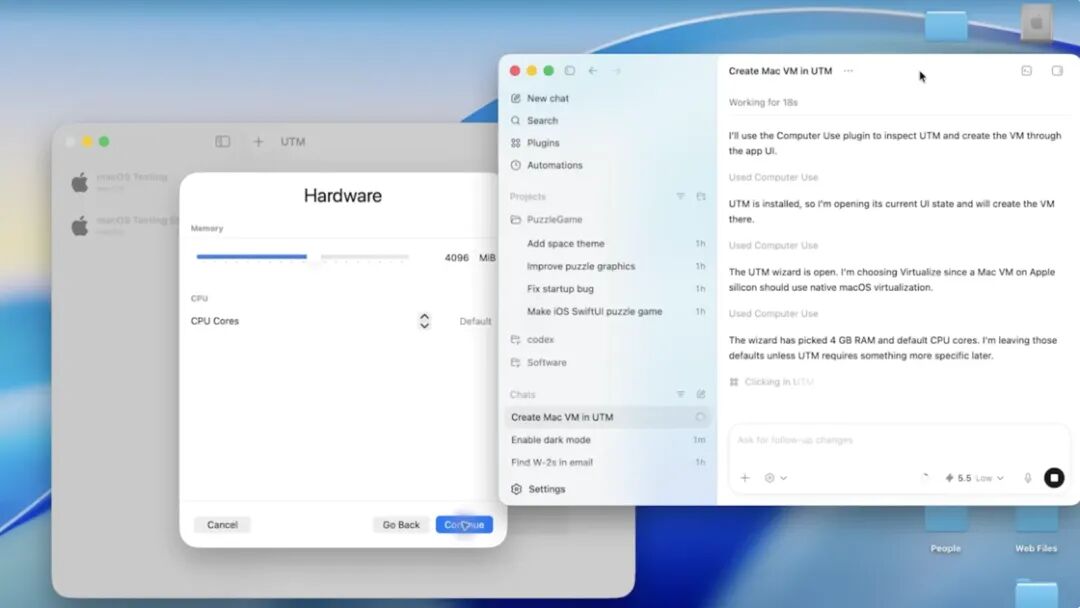Screen dimensions: 1080x608
Task: Click the plus attachment icon in the composer
Action: (745, 478)
